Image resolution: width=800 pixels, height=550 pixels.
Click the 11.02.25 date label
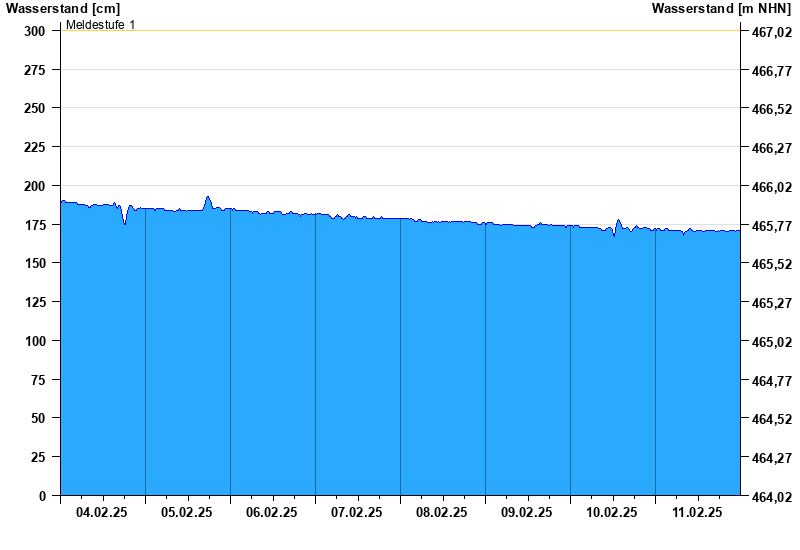click(x=697, y=512)
